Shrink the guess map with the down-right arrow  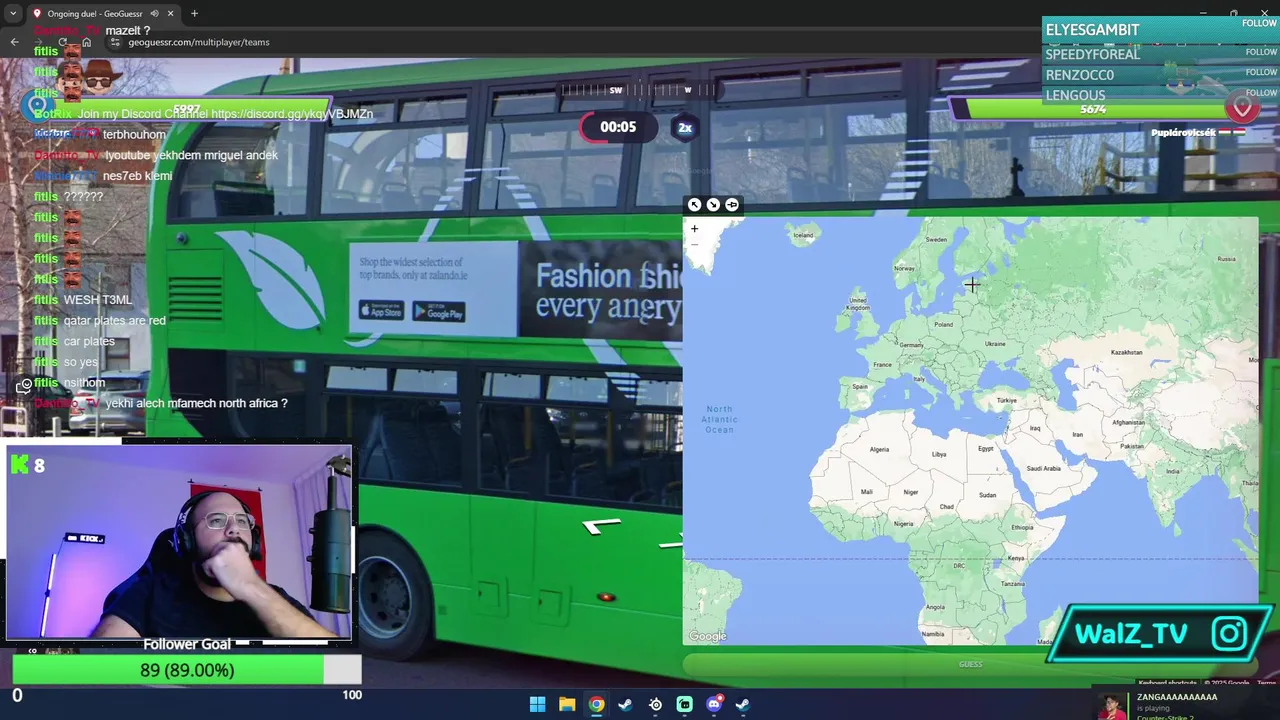[713, 205]
